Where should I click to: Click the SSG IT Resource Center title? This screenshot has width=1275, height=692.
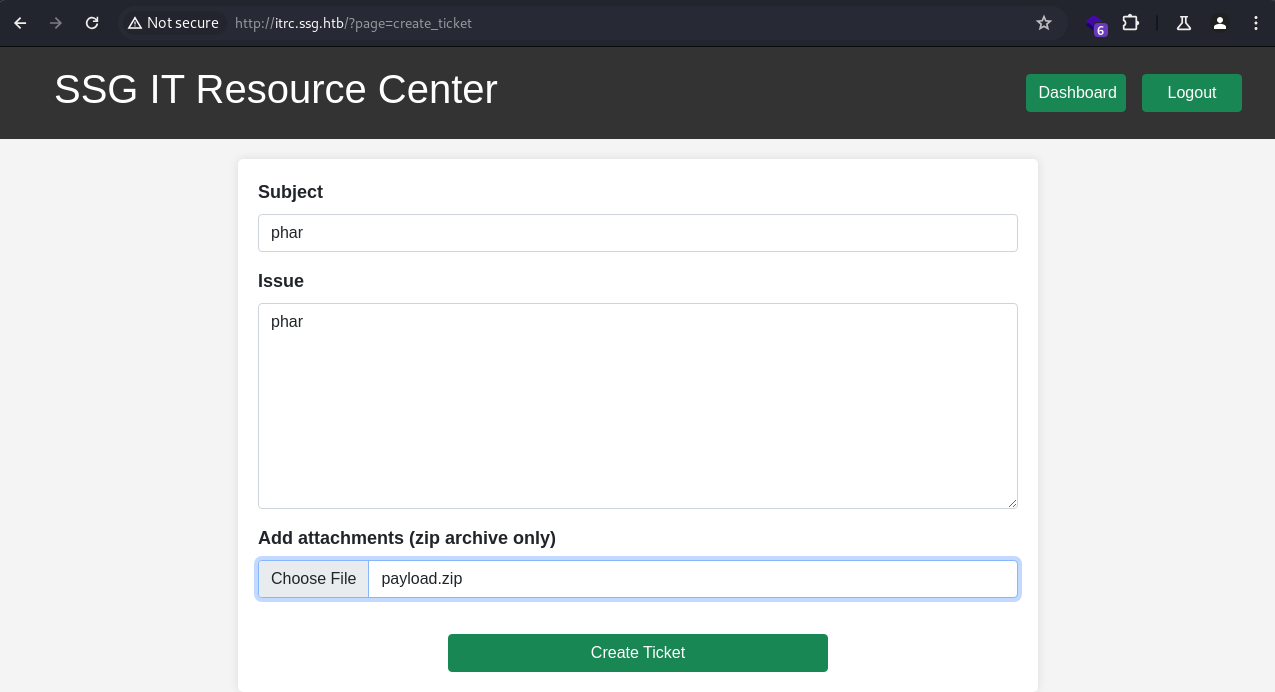(x=276, y=90)
